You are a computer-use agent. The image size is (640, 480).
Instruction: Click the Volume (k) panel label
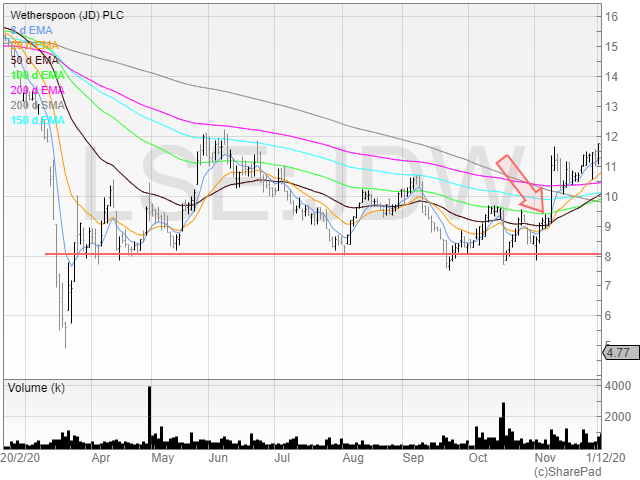pyautogui.click(x=36, y=388)
